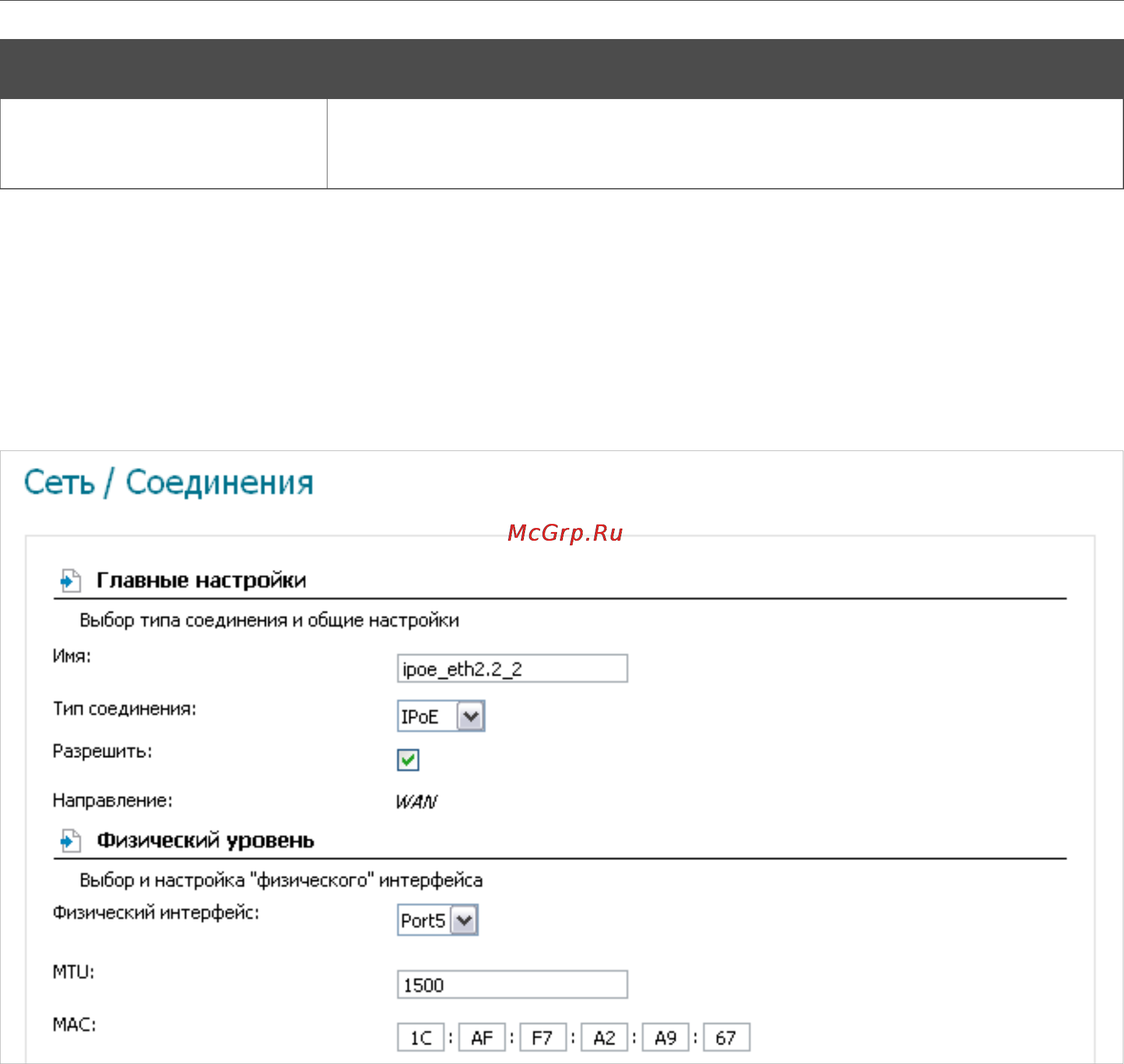Click the MAC octet field AF
This screenshot has width=1124, height=1064.
(482, 1037)
